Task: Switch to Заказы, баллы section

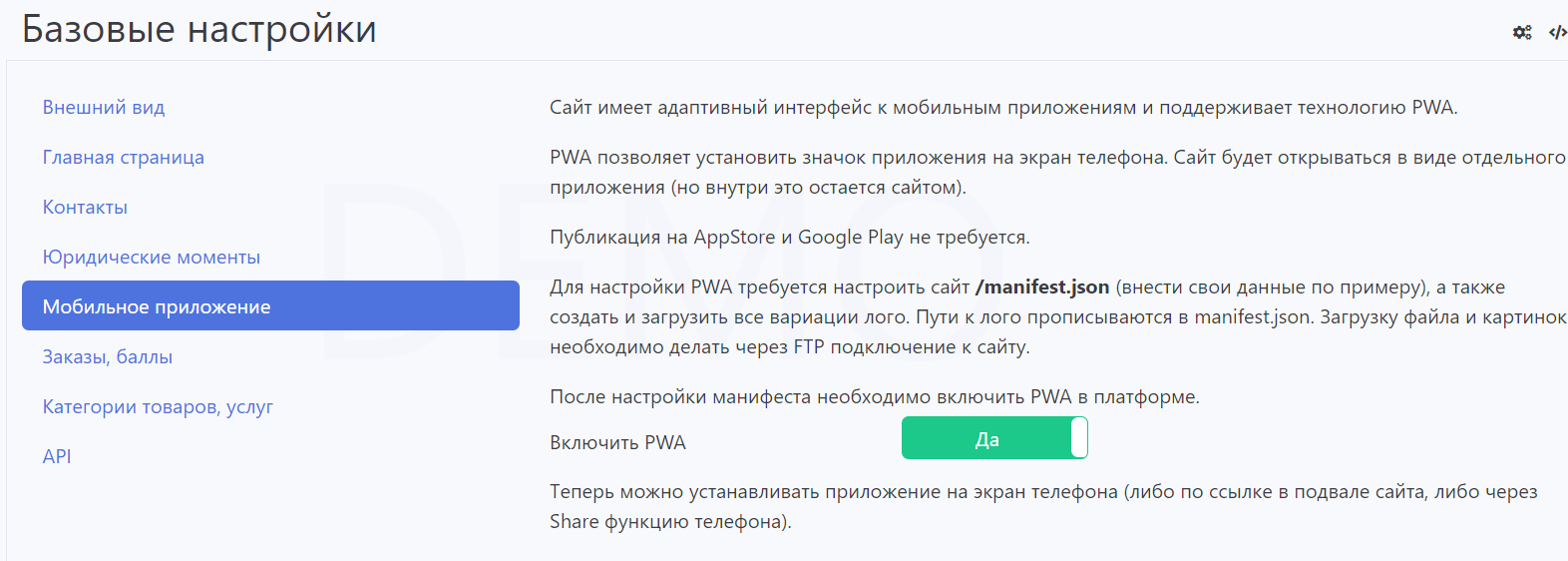Action: coord(107,356)
